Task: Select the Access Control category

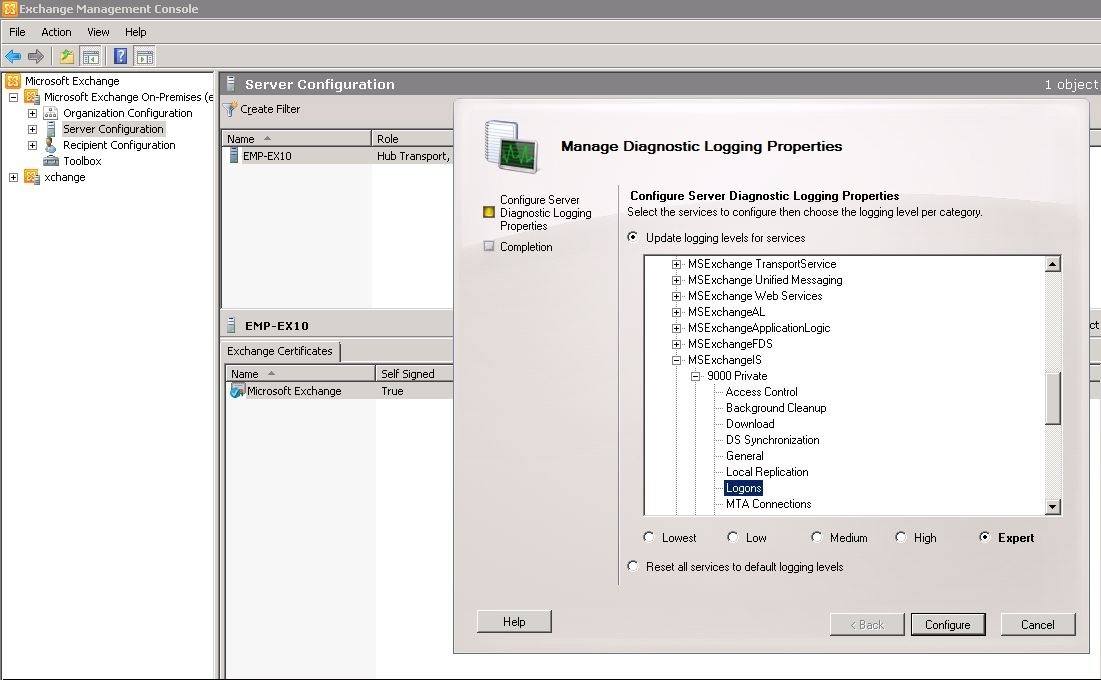Action: coord(761,392)
